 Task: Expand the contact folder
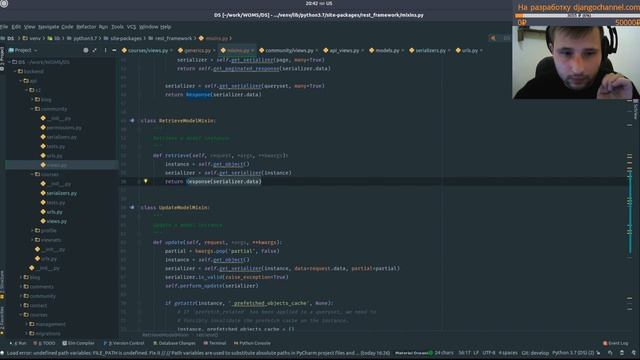(x=21, y=306)
